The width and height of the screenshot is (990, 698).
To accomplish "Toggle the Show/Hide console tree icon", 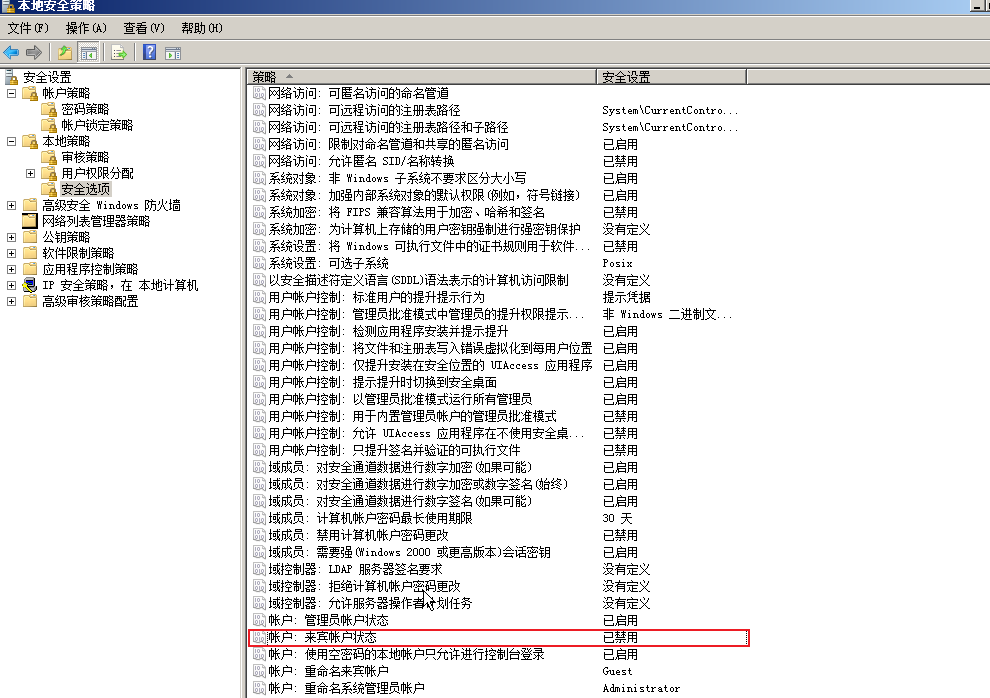I will click(x=88, y=53).
